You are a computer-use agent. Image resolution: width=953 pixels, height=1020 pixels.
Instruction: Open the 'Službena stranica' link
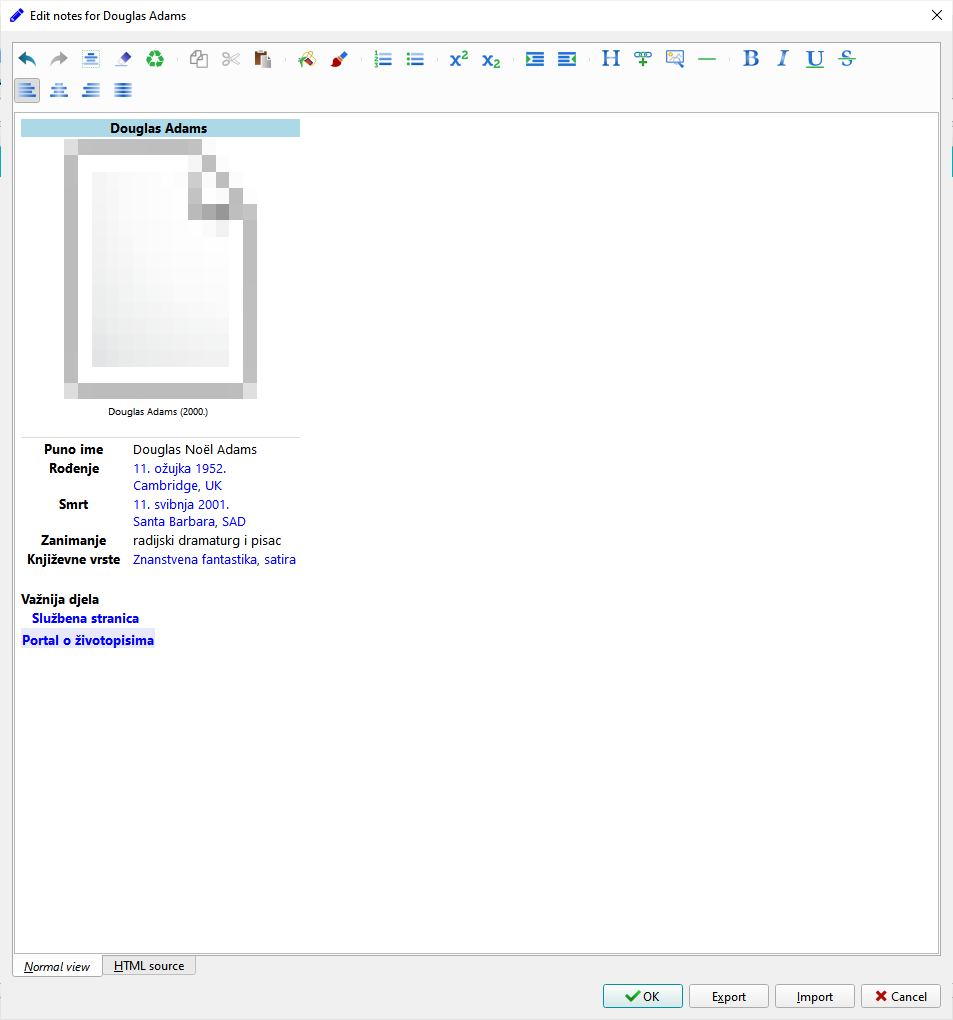[85, 618]
